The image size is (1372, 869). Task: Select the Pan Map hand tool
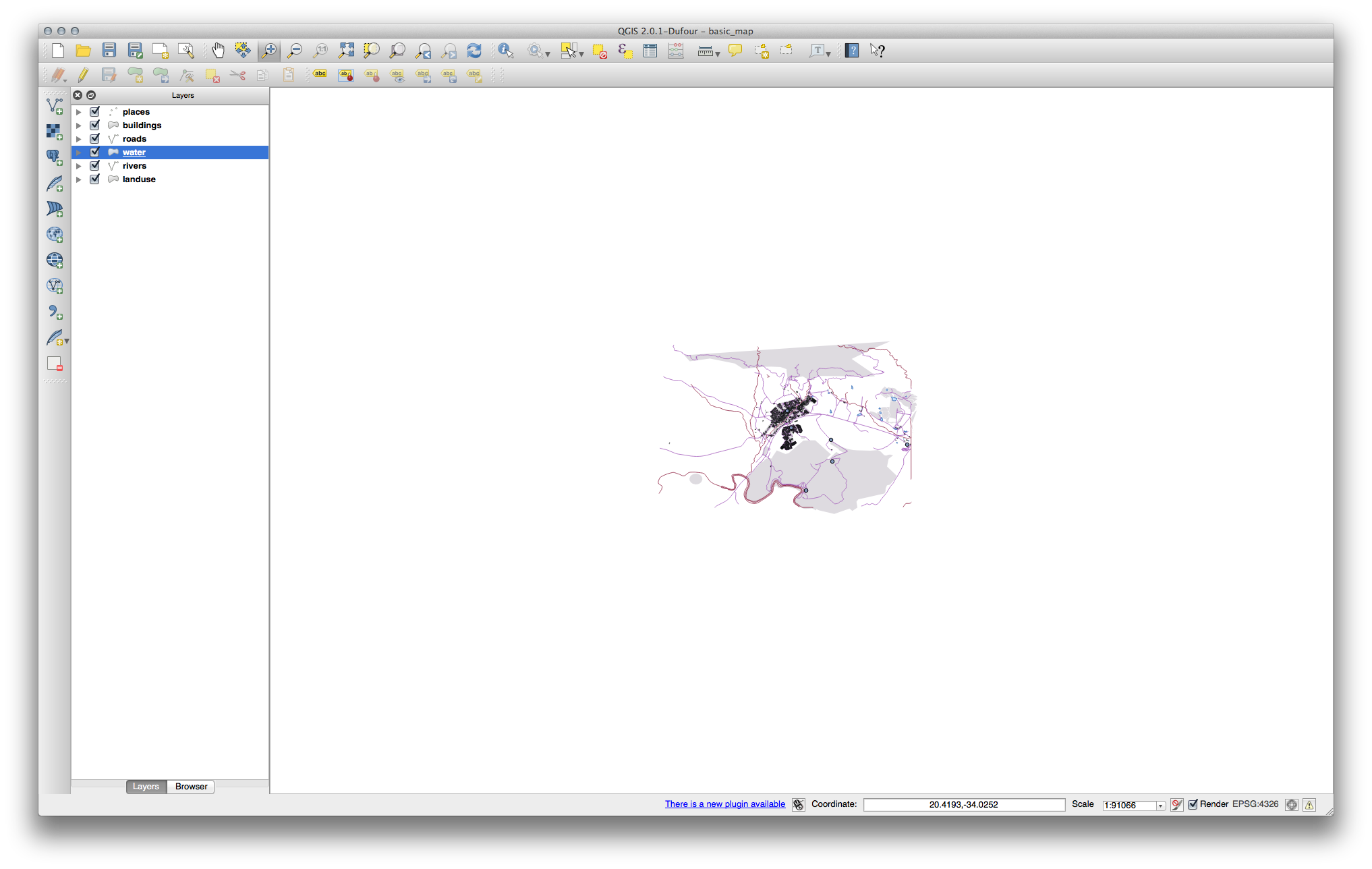click(218, 51)
